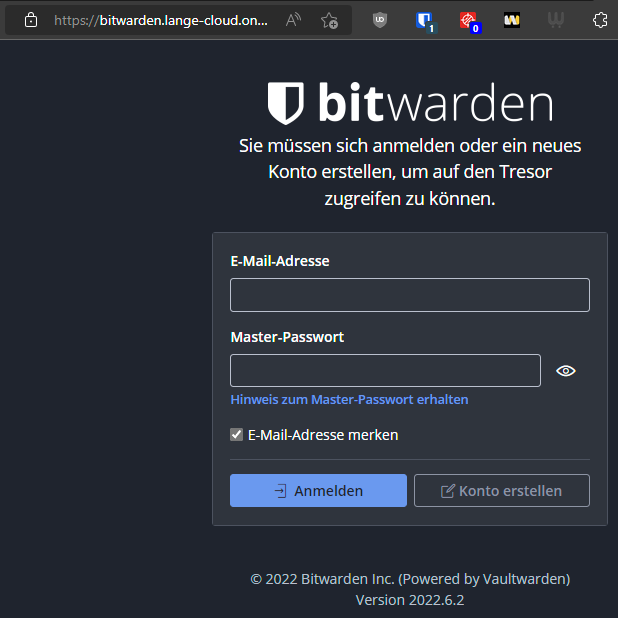618x618 pixels.
Task: Open the Hinweis zum Master-Passwort erhalten link
Action: [x=349, y=399]
